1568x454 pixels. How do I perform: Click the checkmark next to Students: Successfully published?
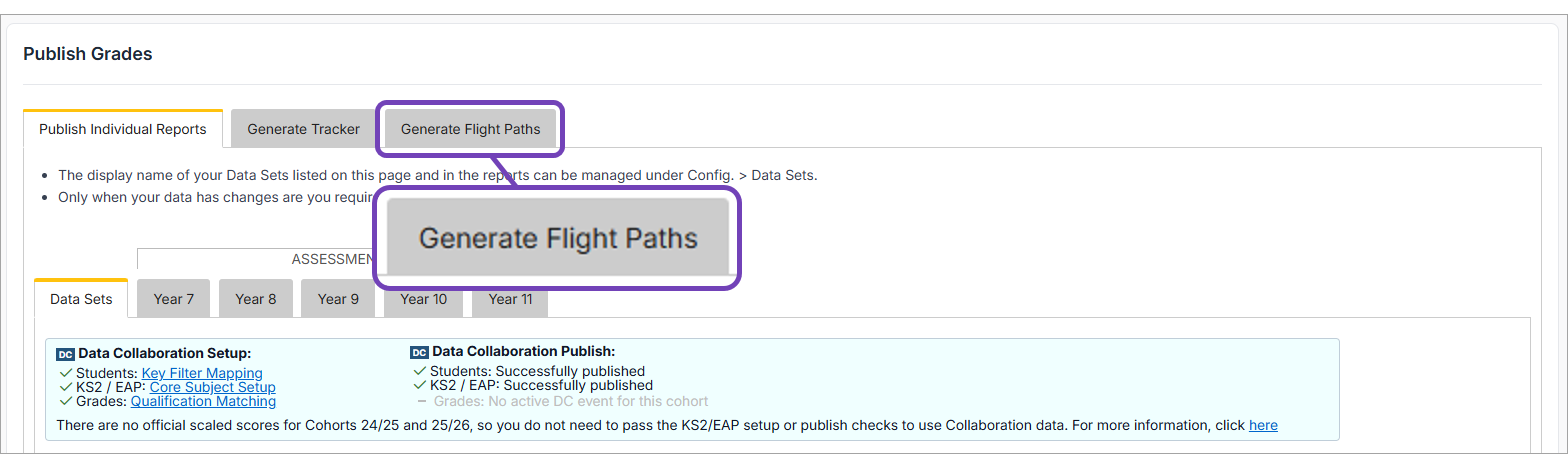click(420, 372)
